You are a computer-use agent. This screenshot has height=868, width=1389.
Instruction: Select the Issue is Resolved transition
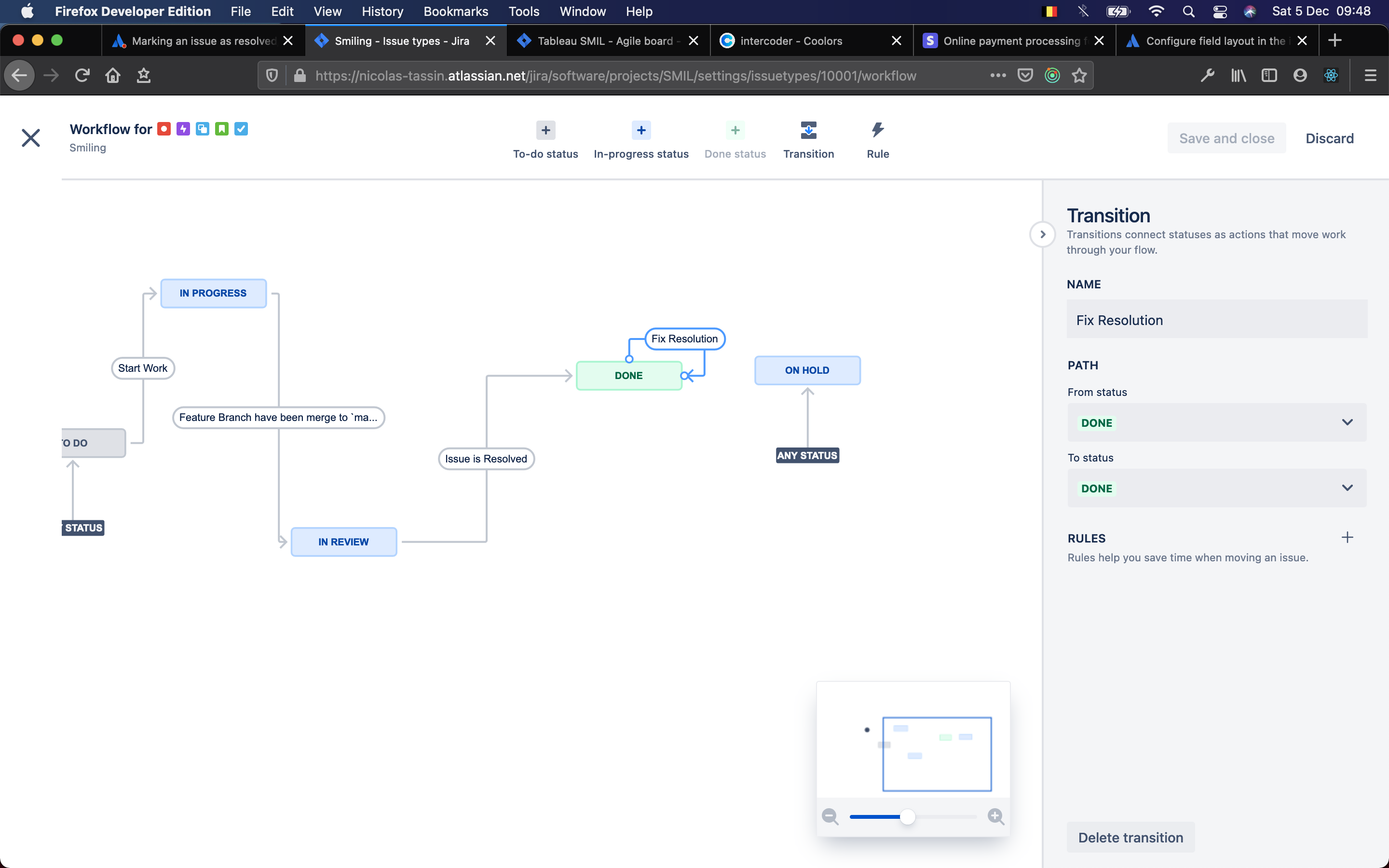486,459
